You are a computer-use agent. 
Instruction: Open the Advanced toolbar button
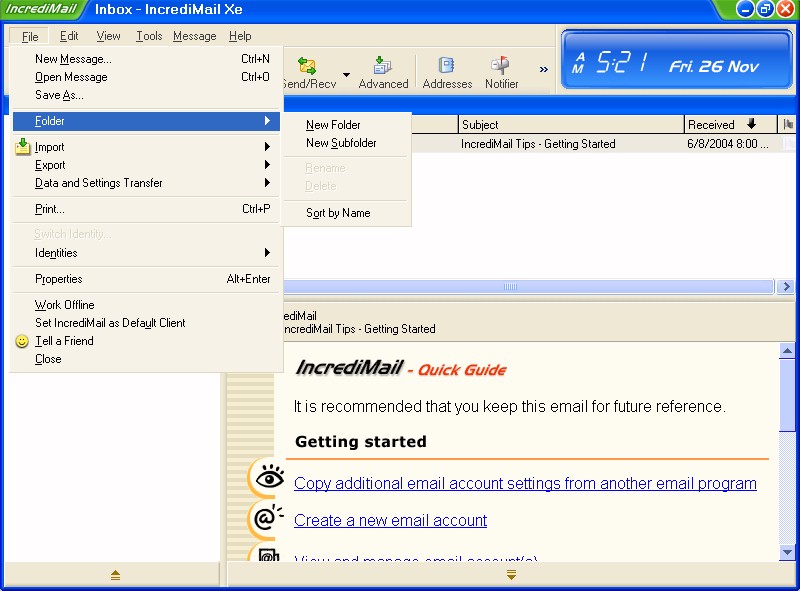(x=383, y=66)
